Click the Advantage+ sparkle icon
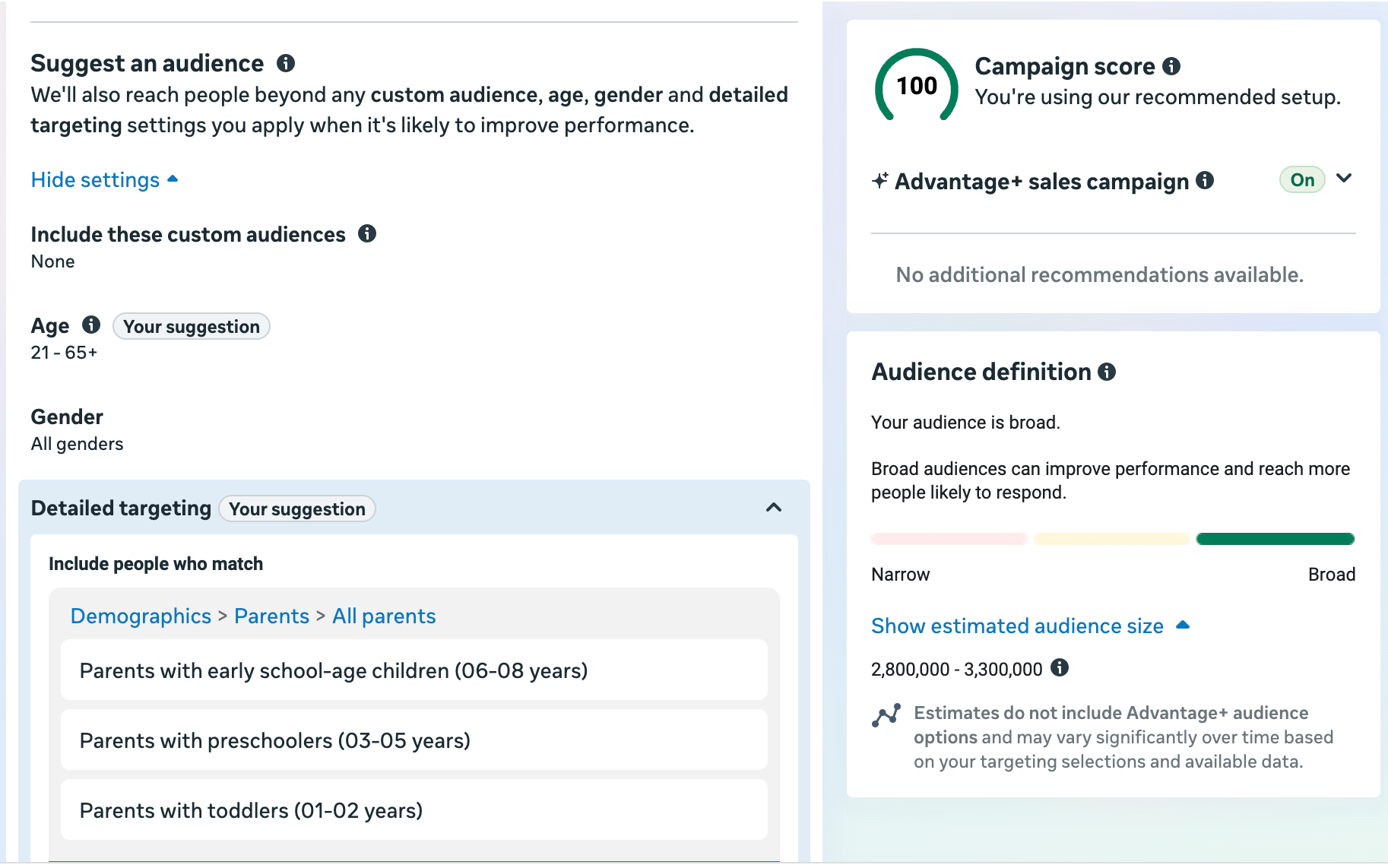This screenshot has height=868, width=1388. click(880, 181)
